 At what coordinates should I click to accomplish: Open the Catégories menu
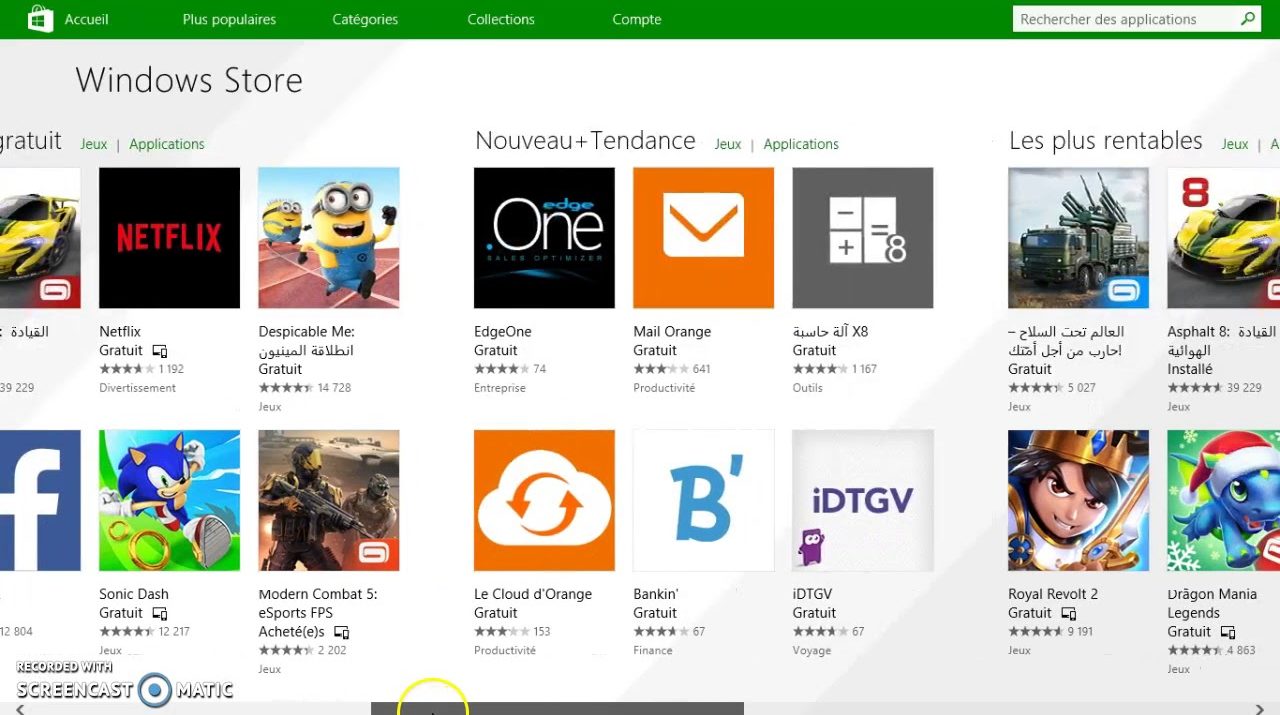coord(365,19)
